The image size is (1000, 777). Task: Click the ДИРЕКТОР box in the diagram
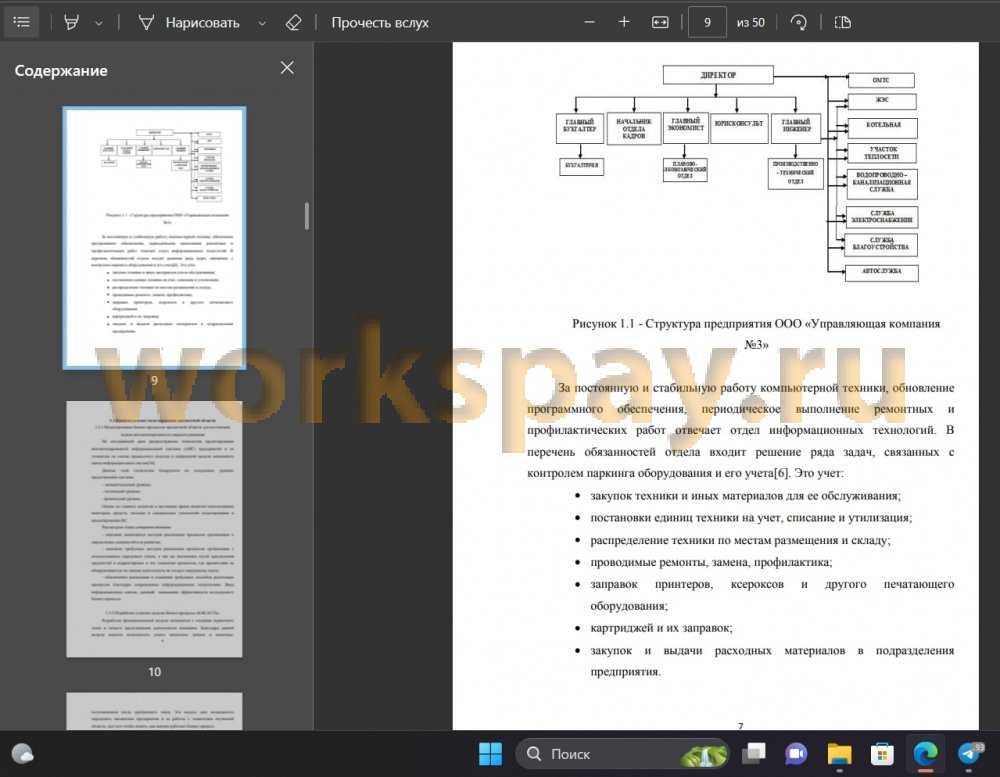718,75
